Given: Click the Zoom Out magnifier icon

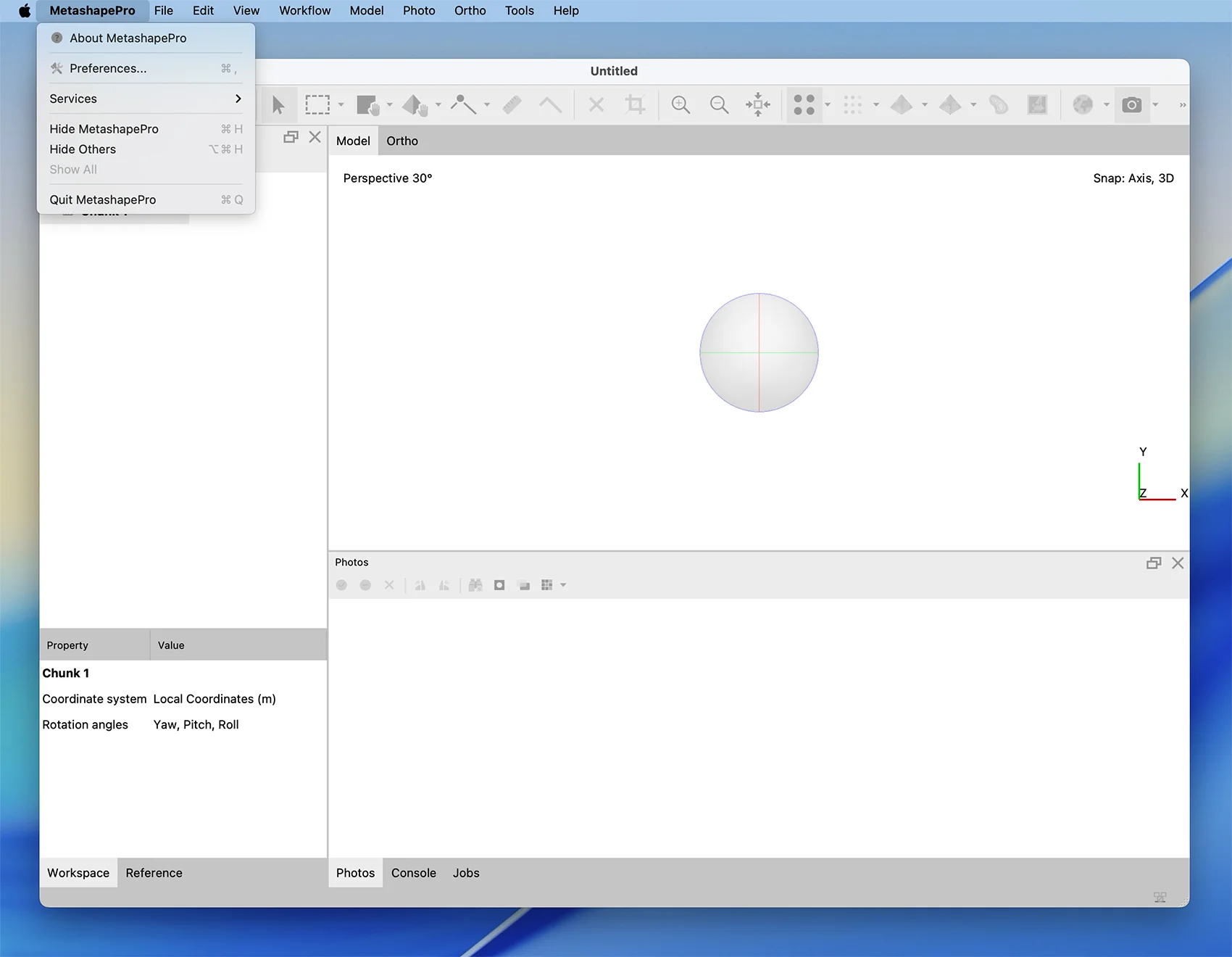Looking at the screenshot, I should pos(719,105).
